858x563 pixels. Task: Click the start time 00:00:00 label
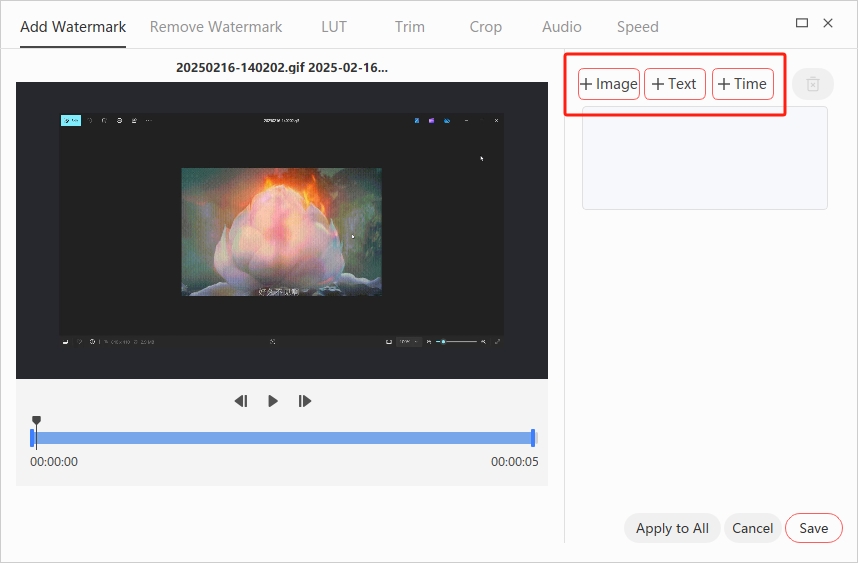54,462
